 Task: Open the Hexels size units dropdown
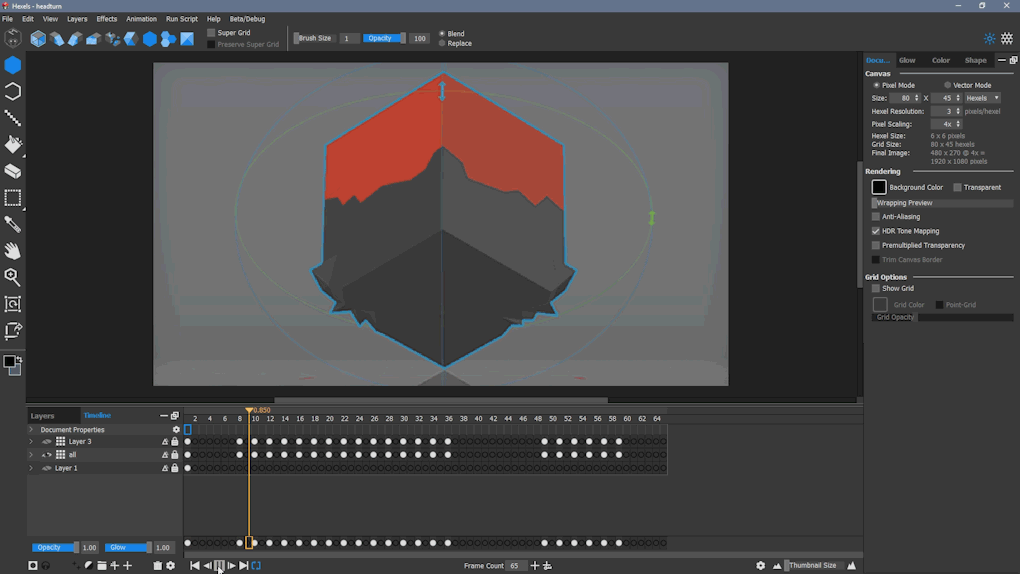(x=982, y=98)
